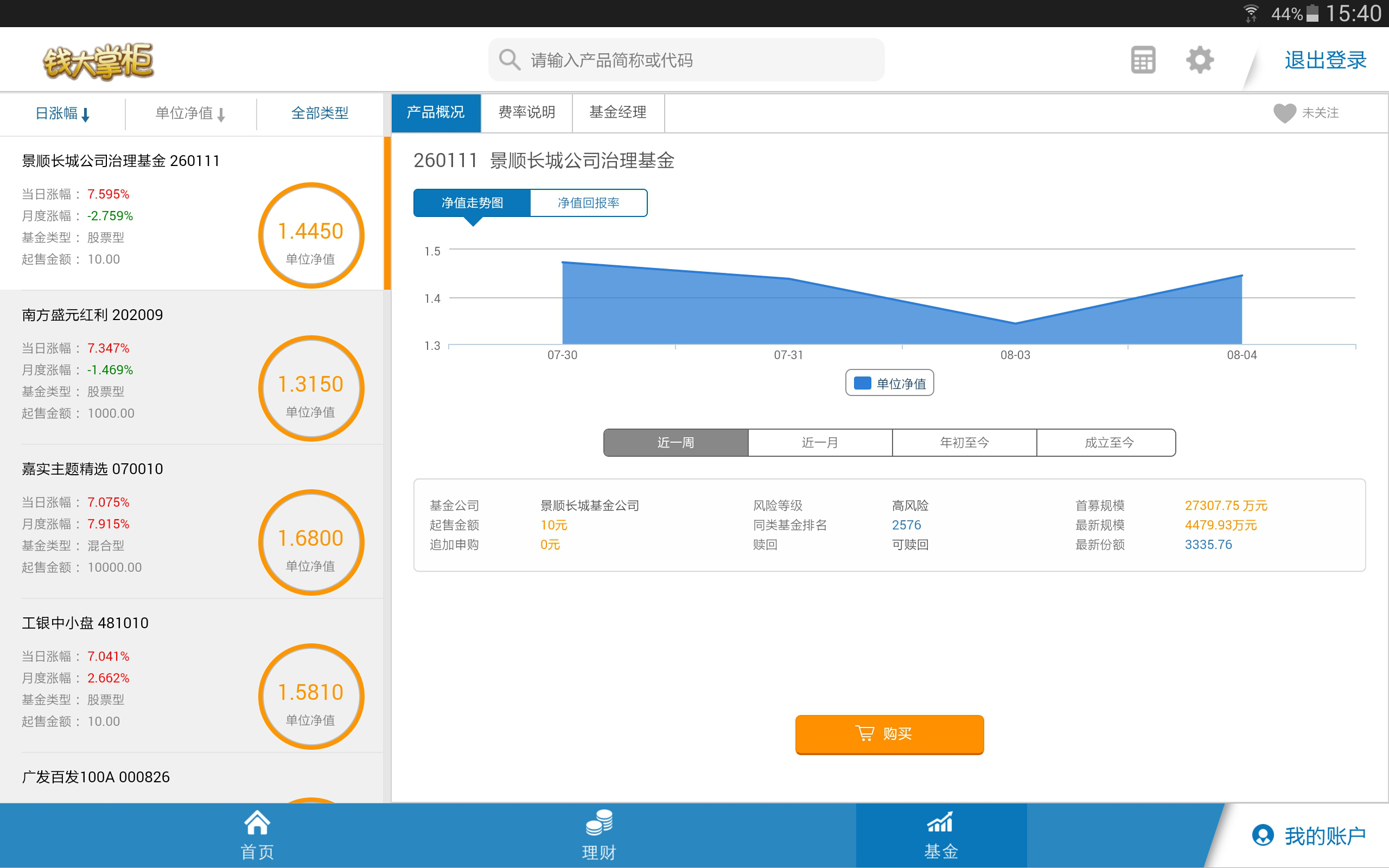Click 退出登录 to log out
This screenshot has height=868, width=1389.
pyautogui.click(x=1326, y=60)
